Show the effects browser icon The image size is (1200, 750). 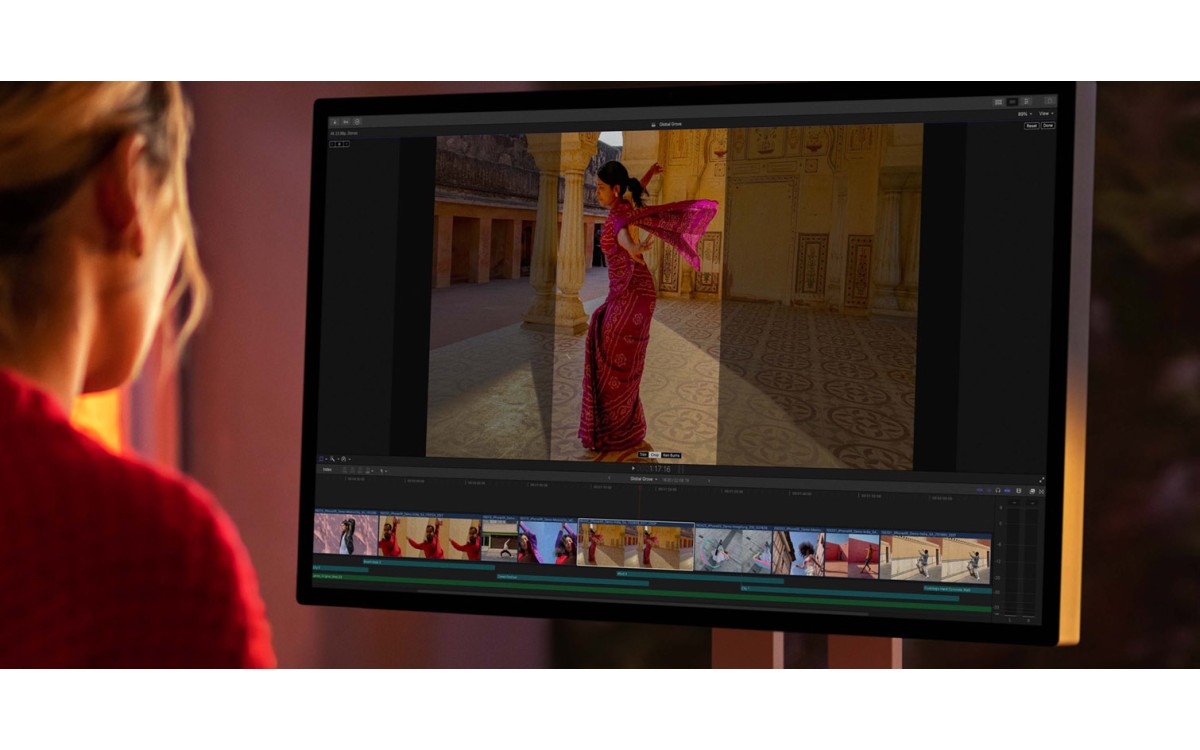[1032, 491]
